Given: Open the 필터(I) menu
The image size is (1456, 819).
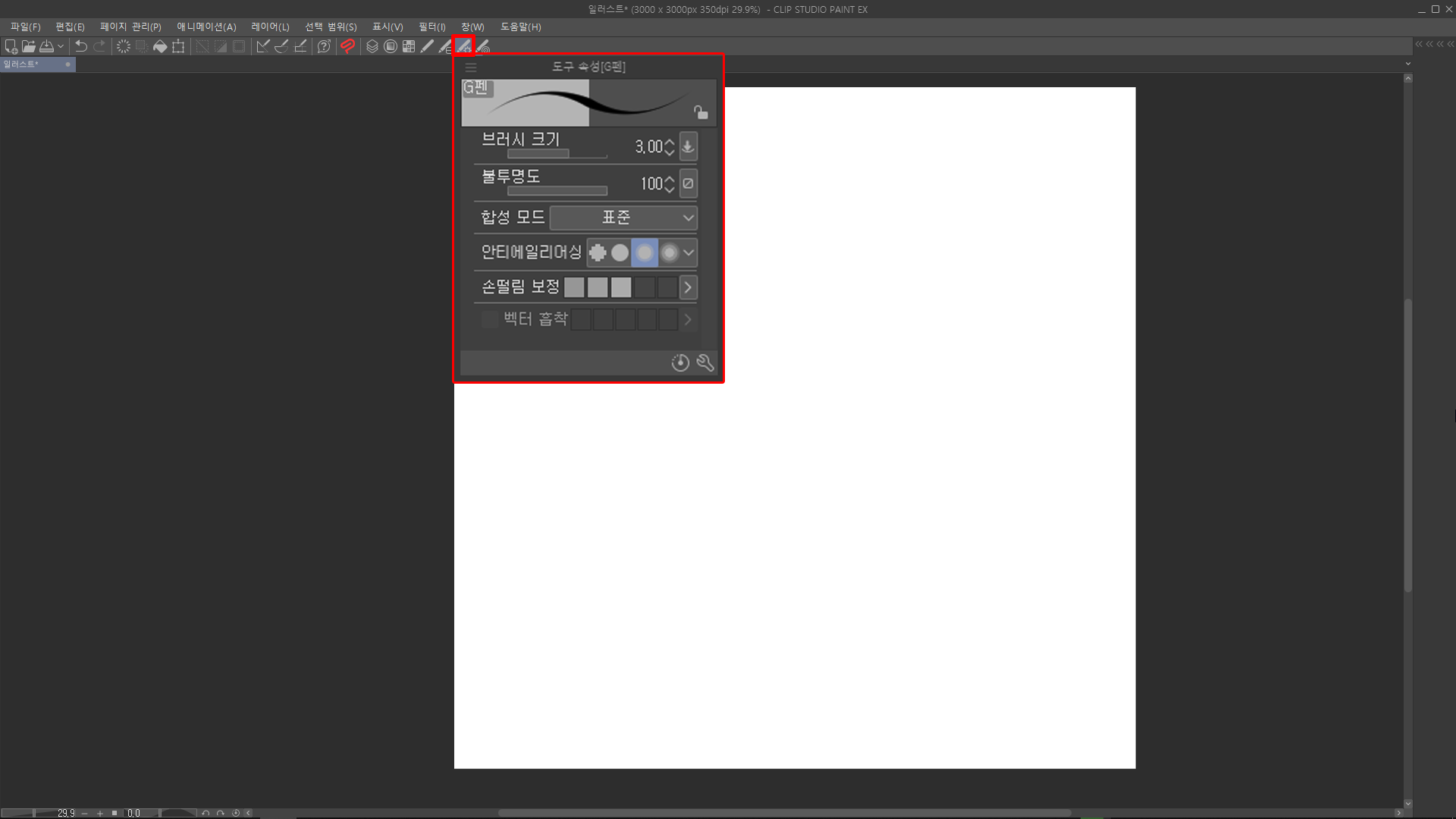Looking at the screenshot, I should point(431,27).
